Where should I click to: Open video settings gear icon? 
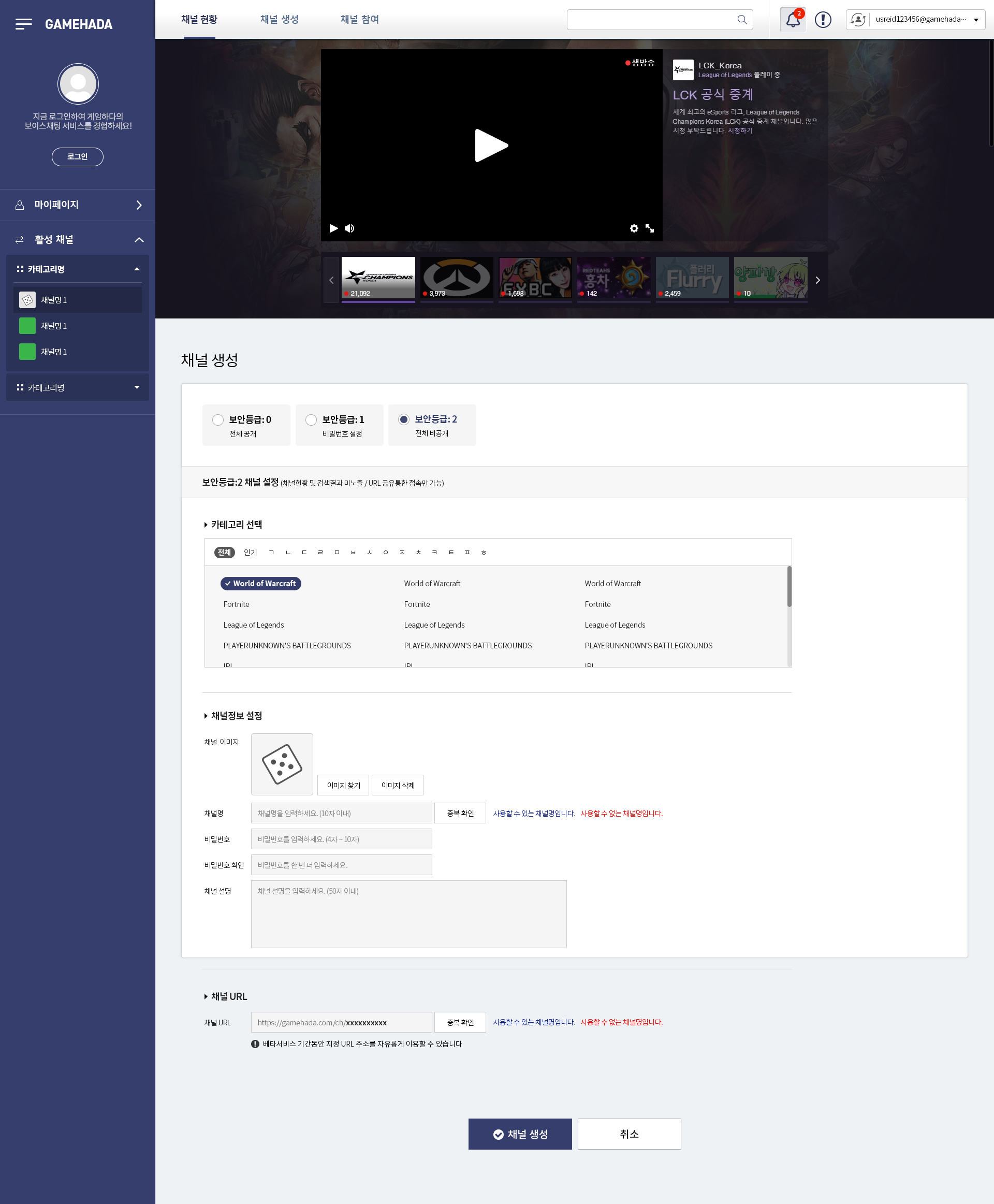click(634, 228)
